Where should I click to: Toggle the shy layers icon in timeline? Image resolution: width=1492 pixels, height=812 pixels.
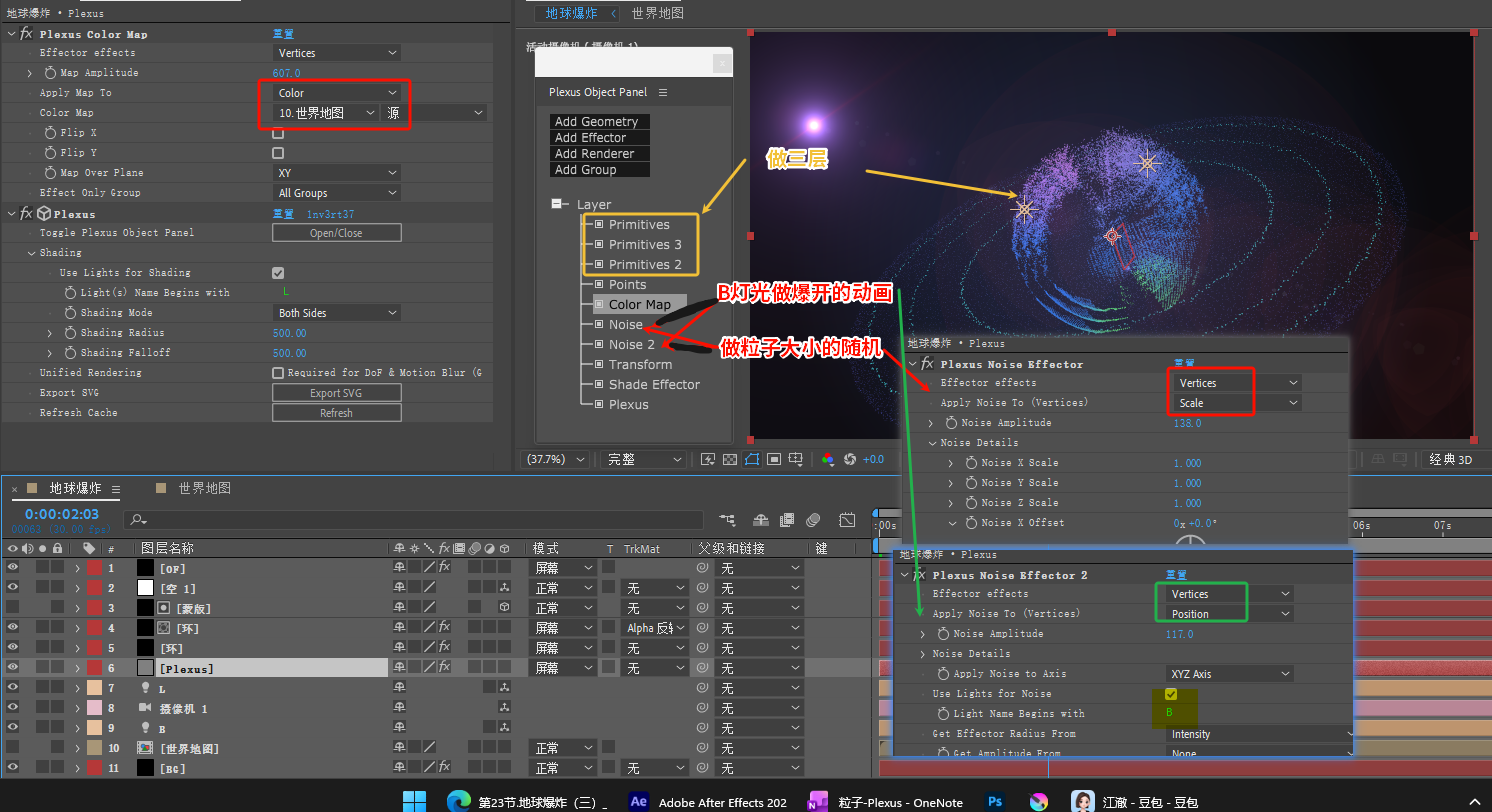tap(761, 521)
